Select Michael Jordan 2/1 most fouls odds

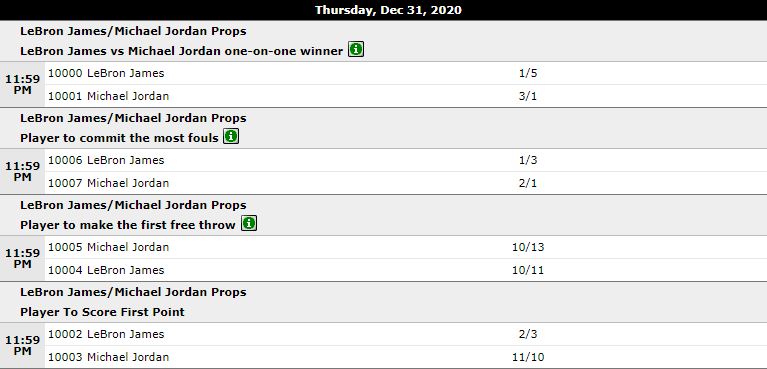528,184
